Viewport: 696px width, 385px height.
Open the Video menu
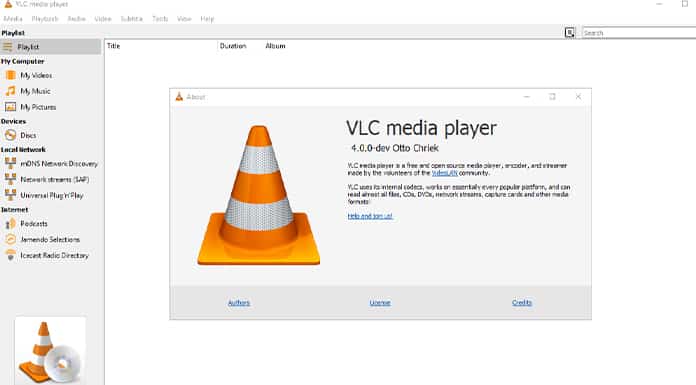[x=103, y=19]
